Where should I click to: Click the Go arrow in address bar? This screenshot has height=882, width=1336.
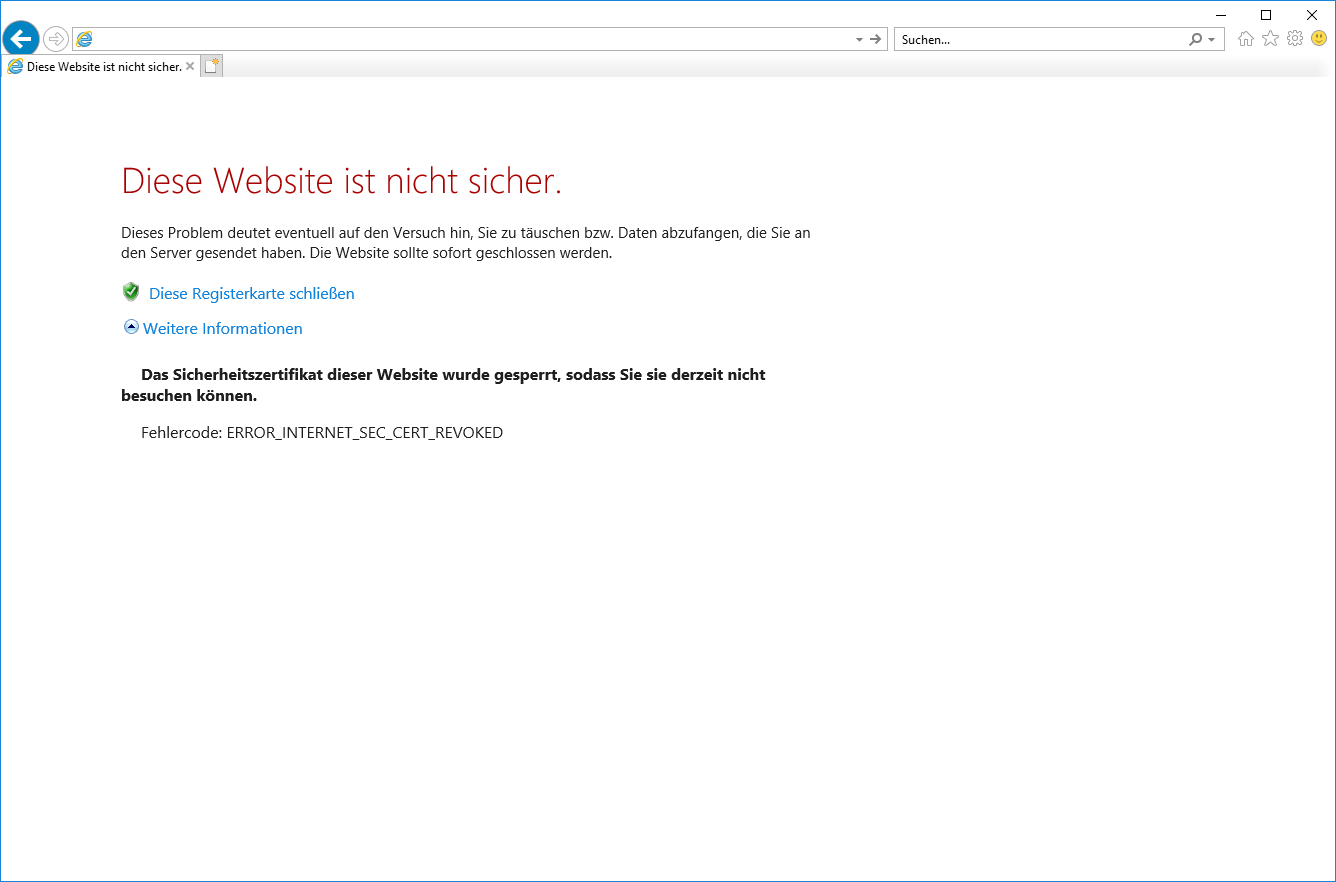click(x=876, y=39)
